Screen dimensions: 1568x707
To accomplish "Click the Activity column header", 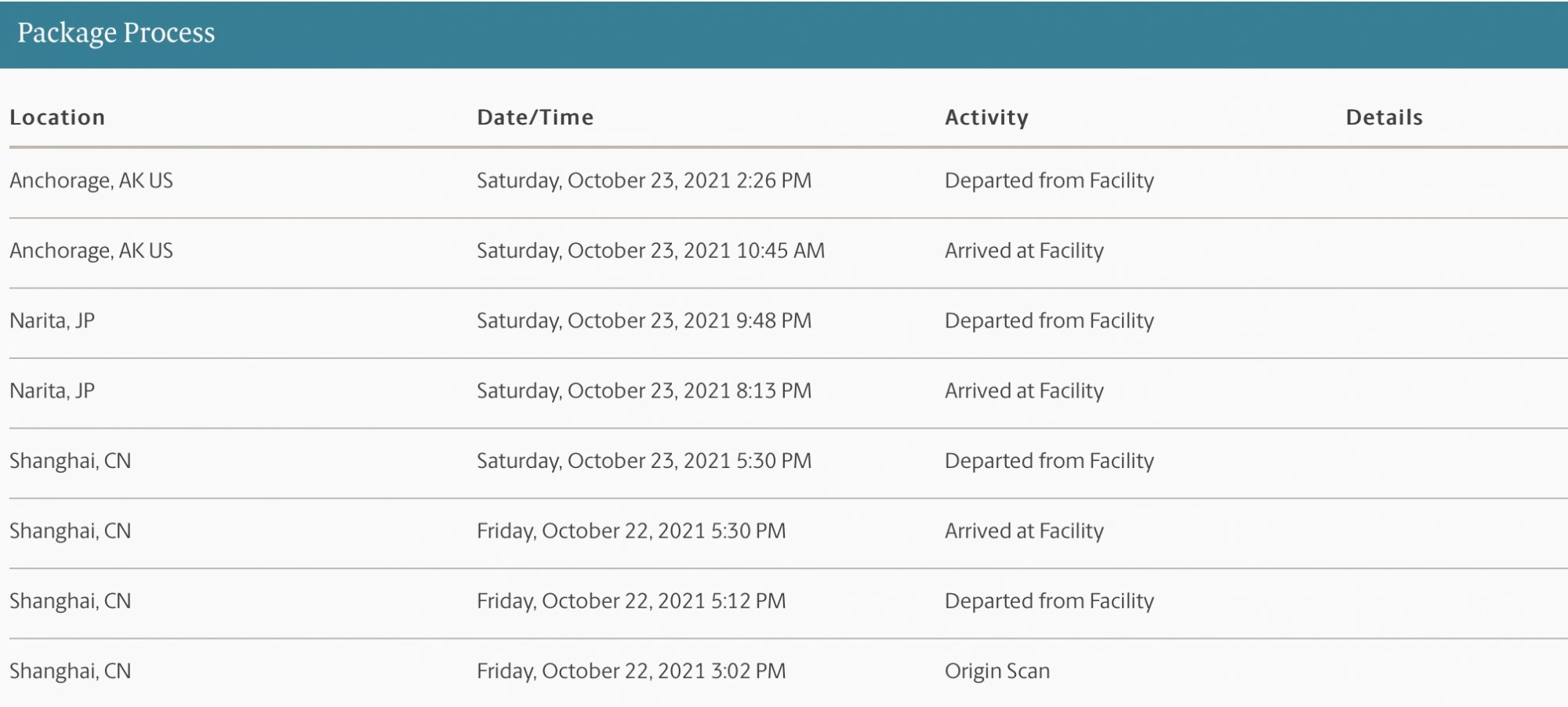I will [x=986, y=118].
